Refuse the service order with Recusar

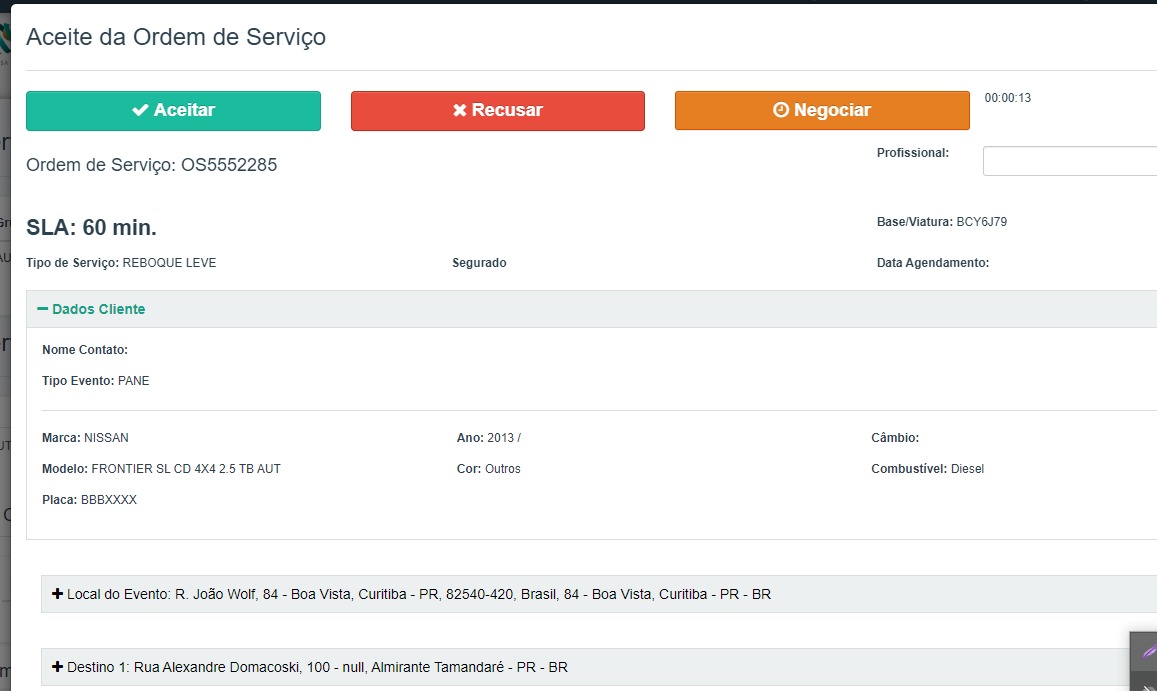(497, 110)
